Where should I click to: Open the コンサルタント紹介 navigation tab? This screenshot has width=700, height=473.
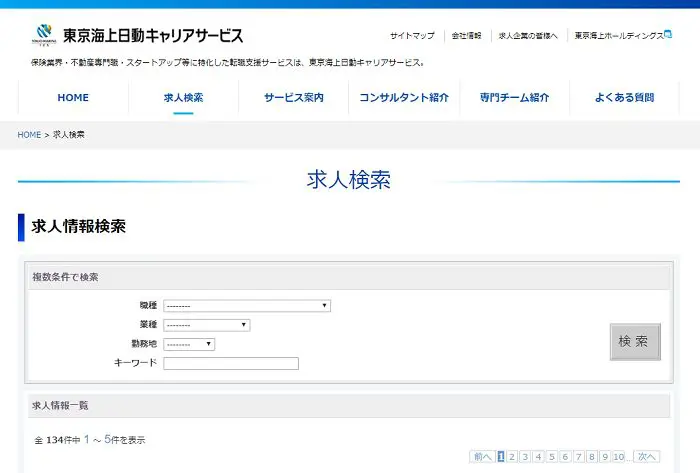pos(404,97)
